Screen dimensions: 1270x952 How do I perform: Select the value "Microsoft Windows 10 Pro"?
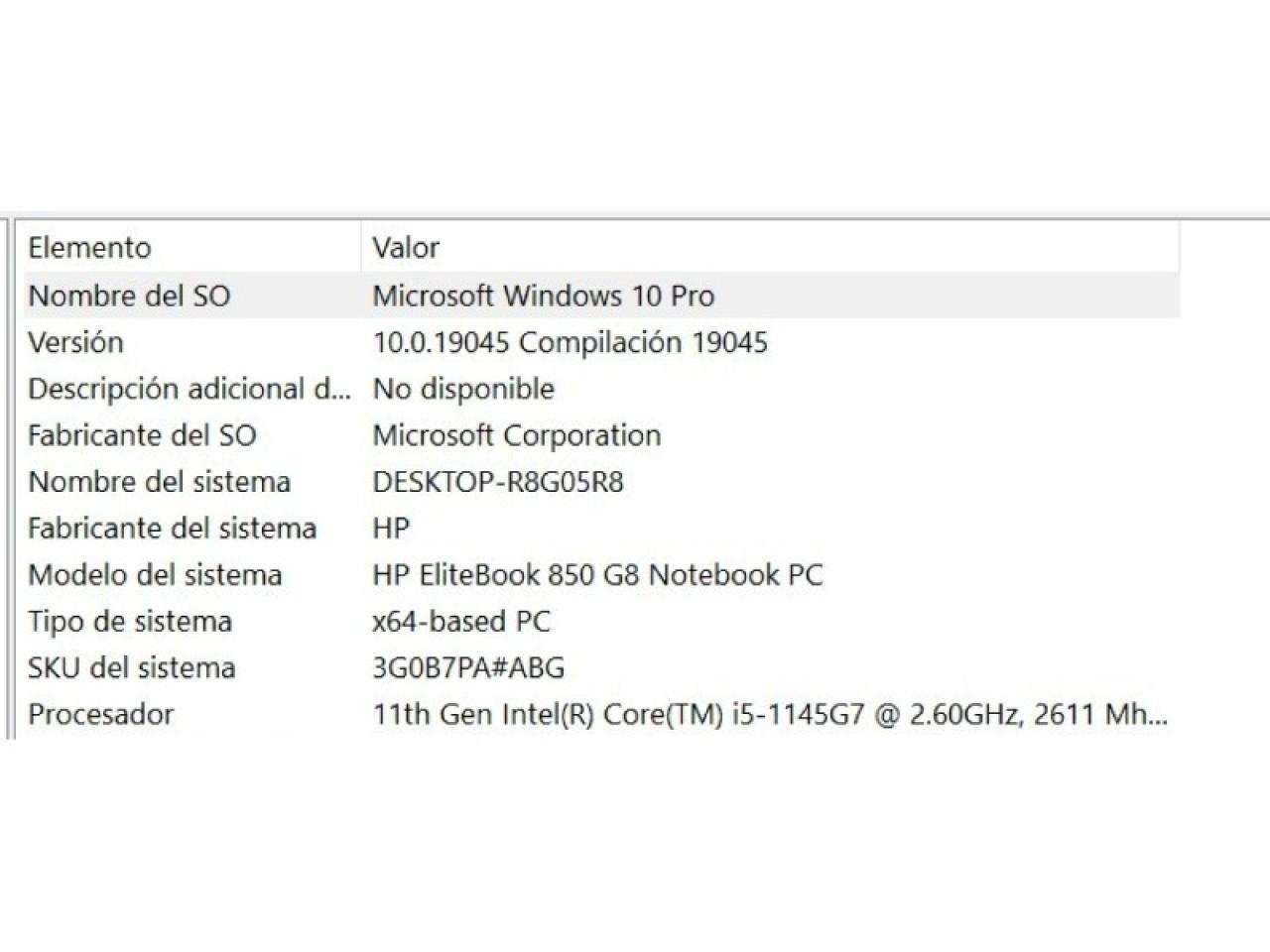(x=543, y=296)
